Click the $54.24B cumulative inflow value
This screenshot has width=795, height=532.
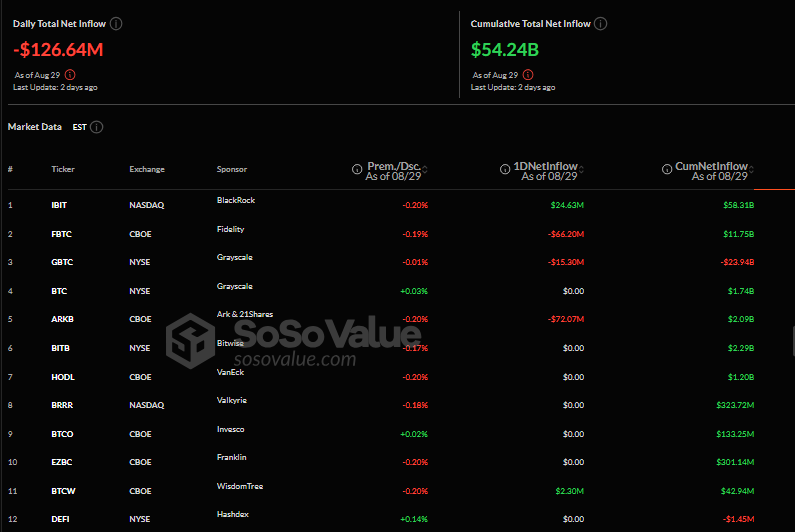point(504,50)
